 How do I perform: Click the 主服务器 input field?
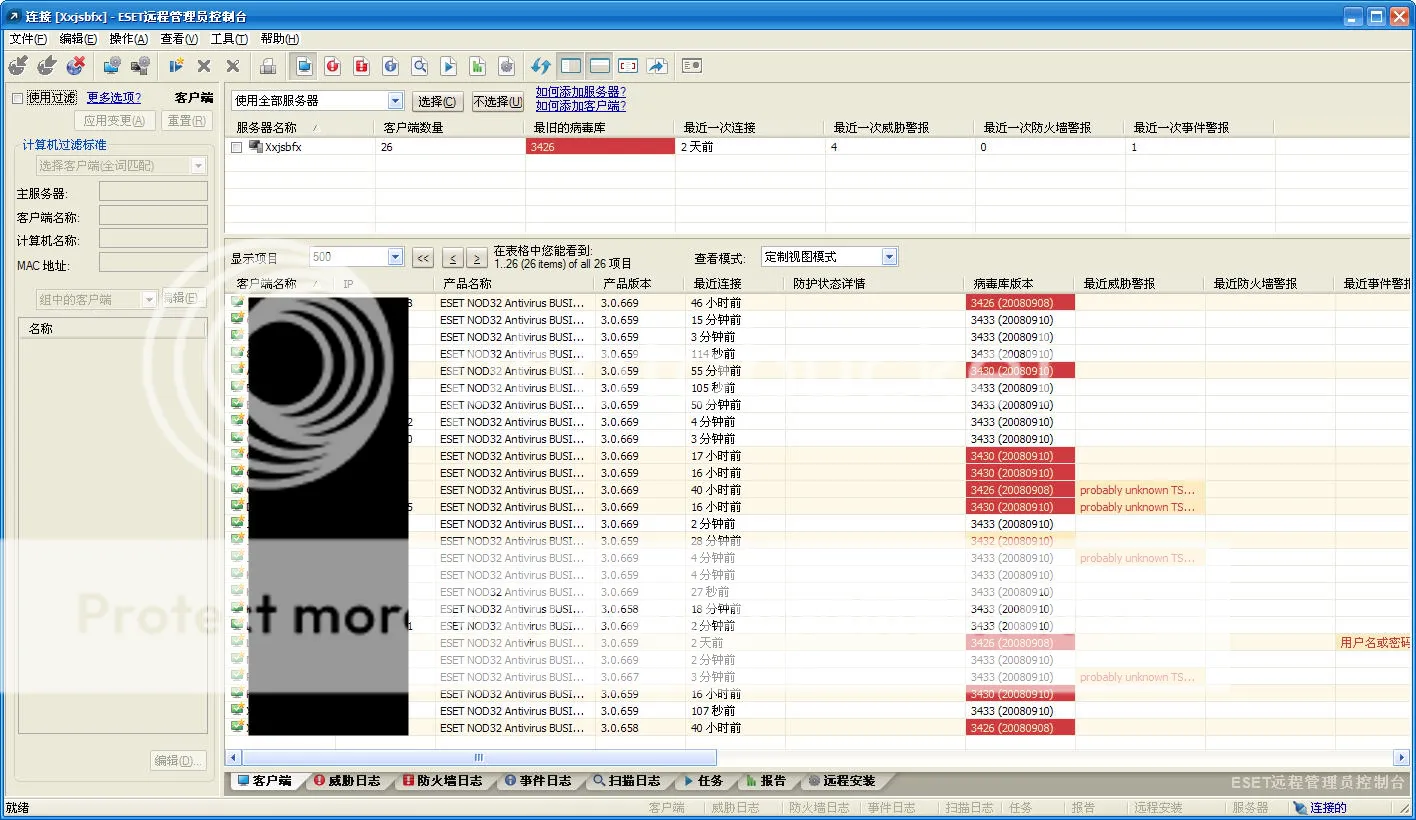point(153,191)
